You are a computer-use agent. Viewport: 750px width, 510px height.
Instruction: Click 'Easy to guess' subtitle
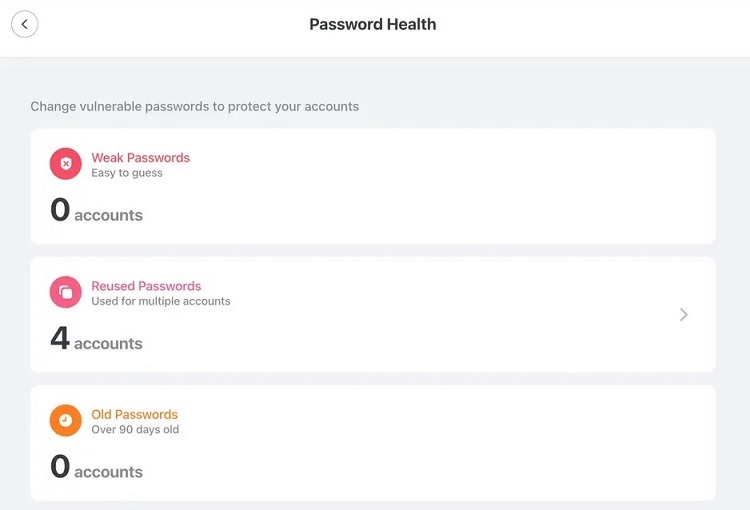click(127, 173)
